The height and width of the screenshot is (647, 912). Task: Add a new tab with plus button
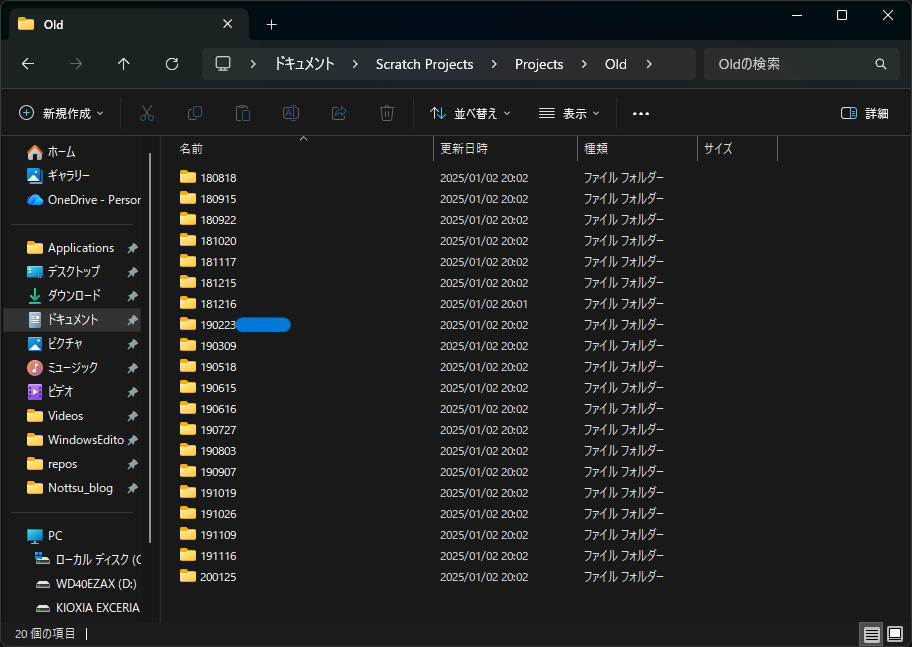click(271, 24)
